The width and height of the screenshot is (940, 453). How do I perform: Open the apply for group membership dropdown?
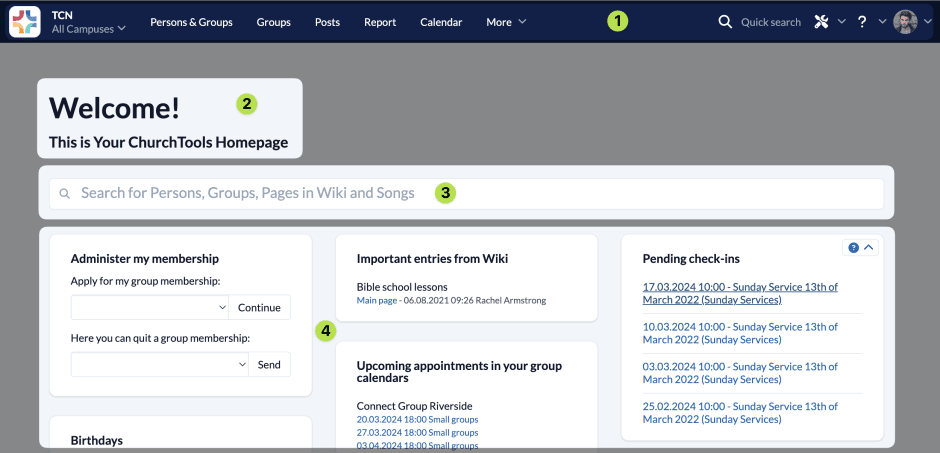150,307
